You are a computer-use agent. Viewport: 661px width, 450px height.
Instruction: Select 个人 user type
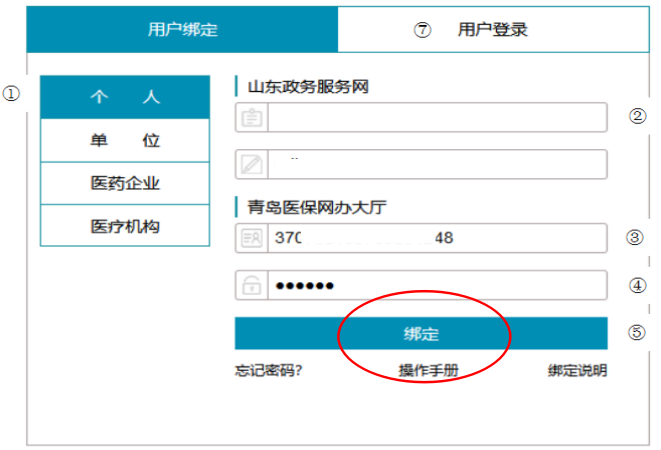(x=125, y=97)
